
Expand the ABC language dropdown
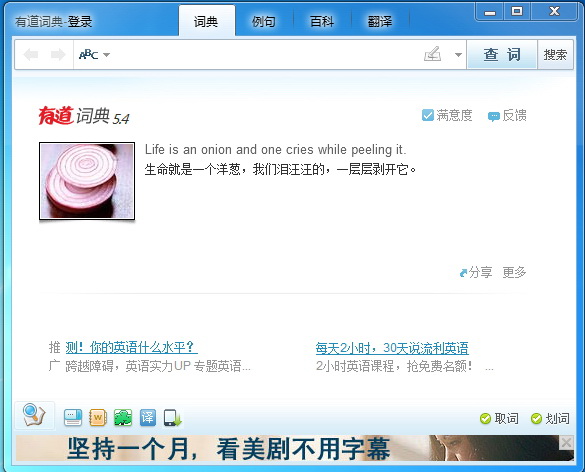94,55
